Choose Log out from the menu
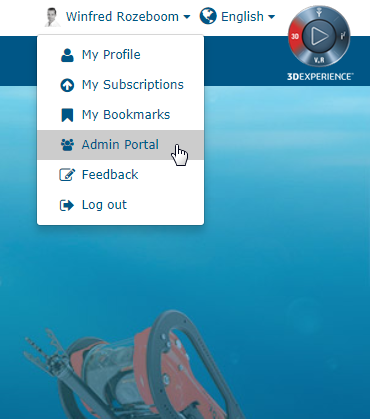The height and width of the screenshot is (419, 370). click(x=120, y=205)
